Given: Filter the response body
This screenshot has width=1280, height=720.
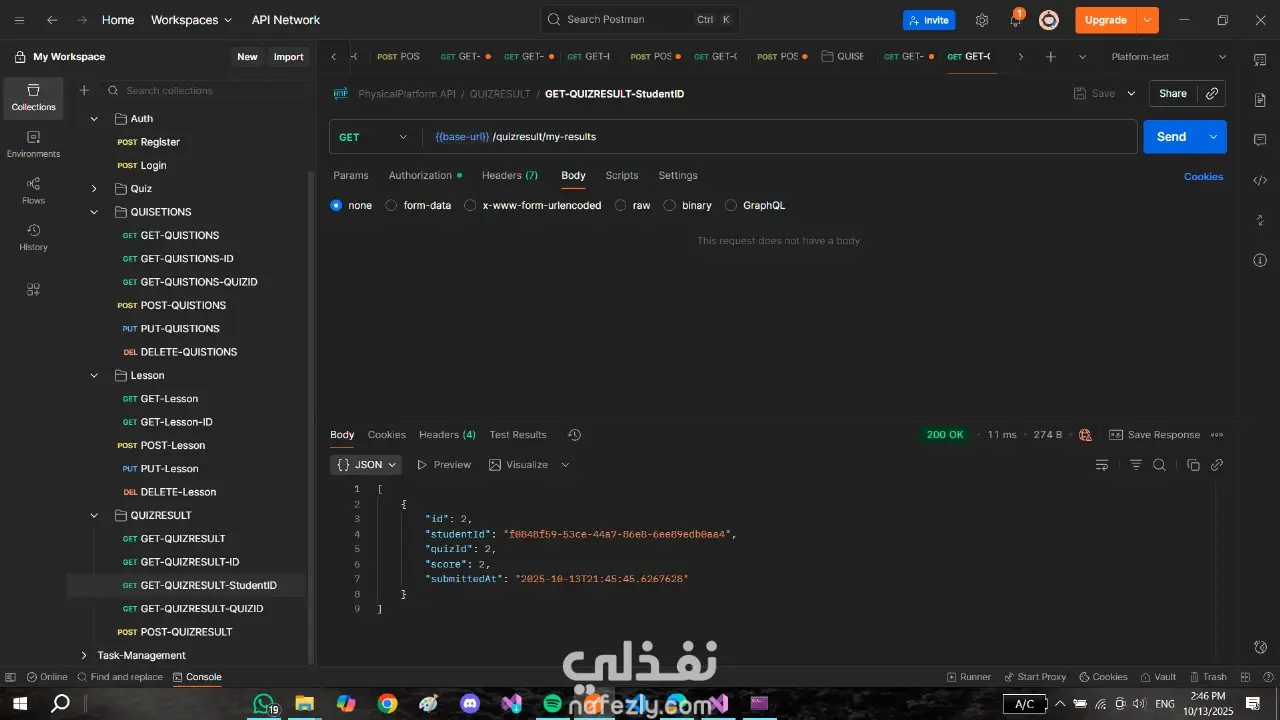Looking at the screenshot, I should [1136, 465].
